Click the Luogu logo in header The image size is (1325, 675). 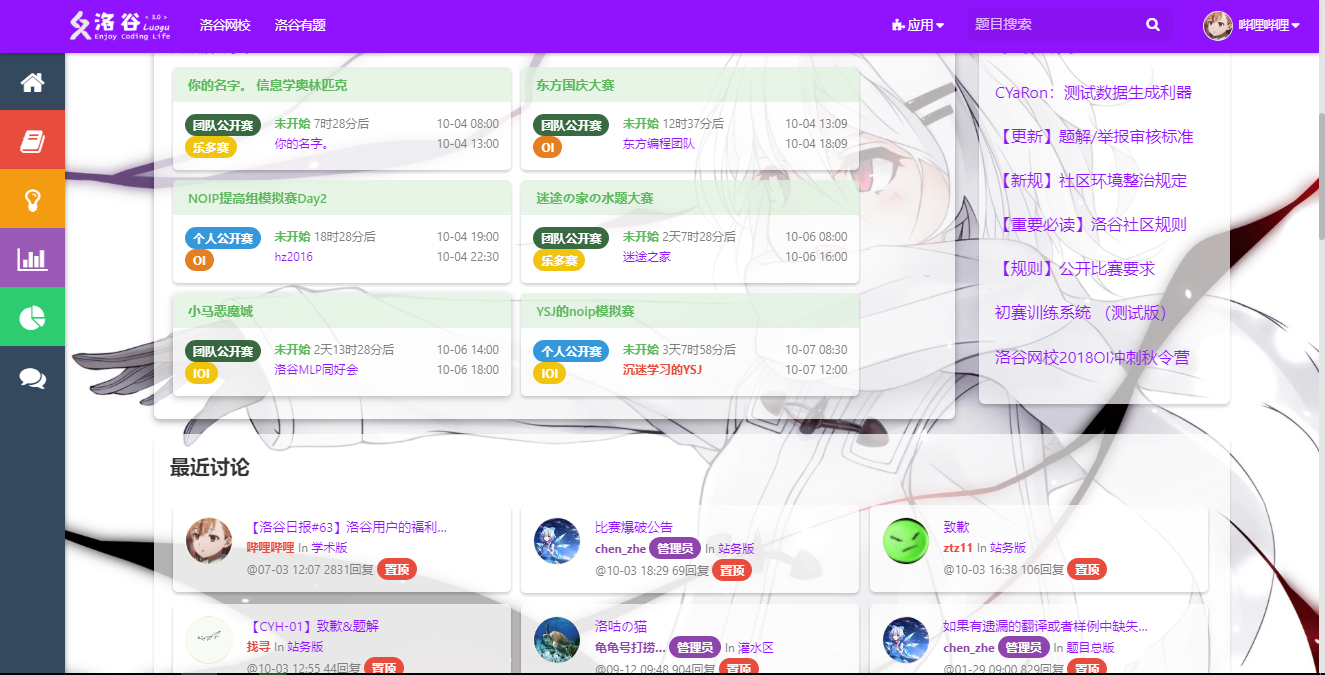coord(120,25)
